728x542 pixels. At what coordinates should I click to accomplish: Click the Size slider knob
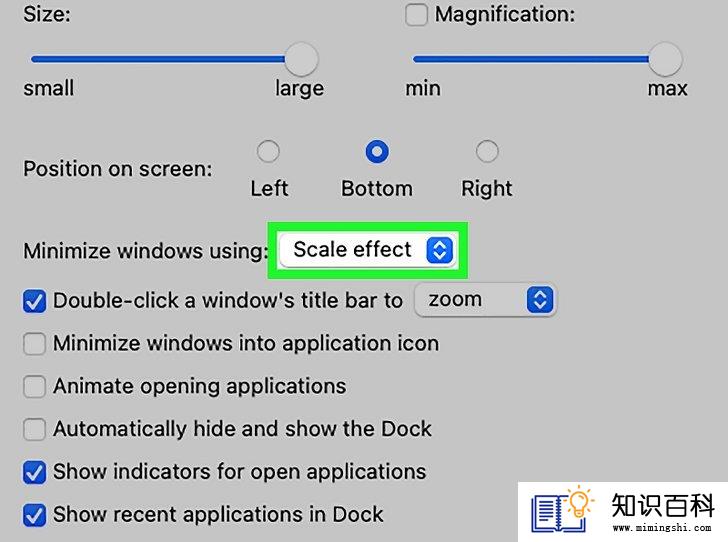coord(301,59)
